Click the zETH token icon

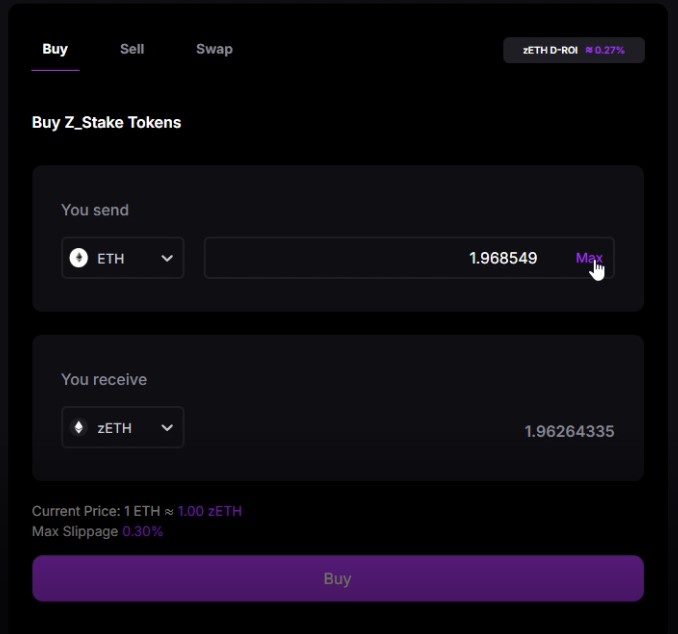pyautogui.click(x=79, y=427)
